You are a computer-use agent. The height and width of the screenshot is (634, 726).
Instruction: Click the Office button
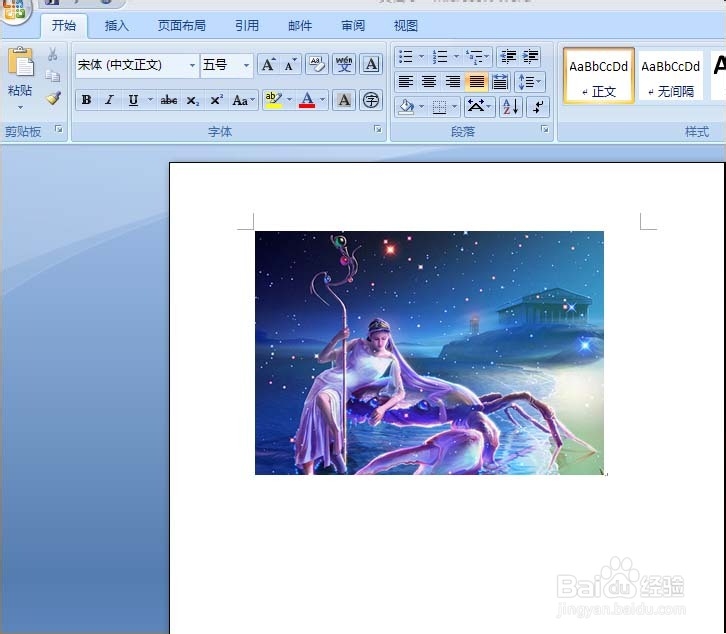[15, 10]
